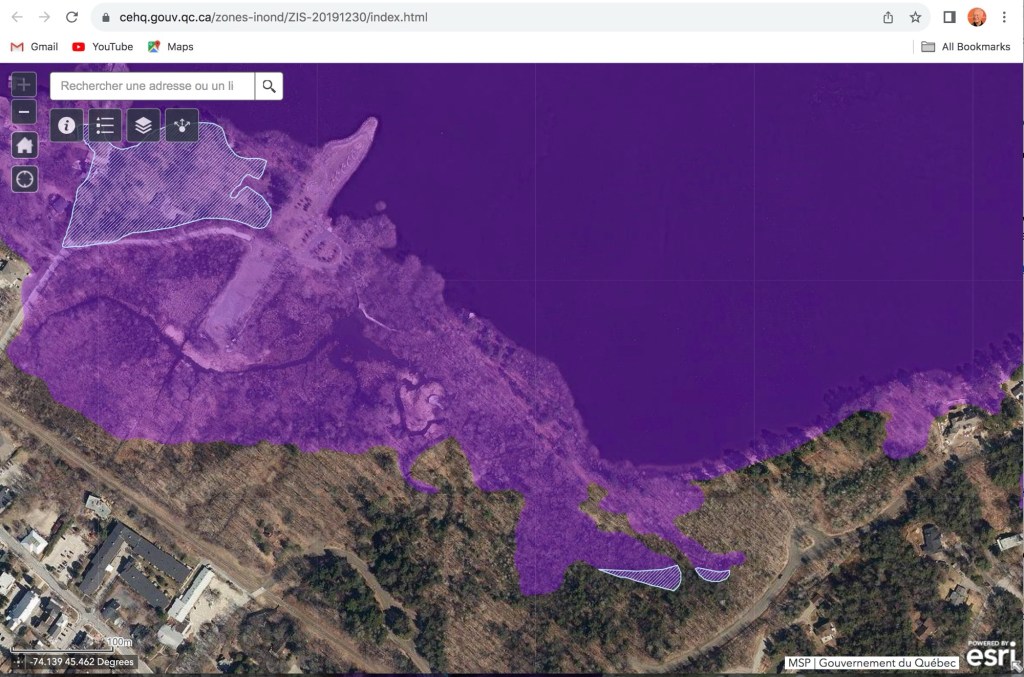Return map to default home extent
Viewport: 1024px width, 677px height.
coord(25,146)
